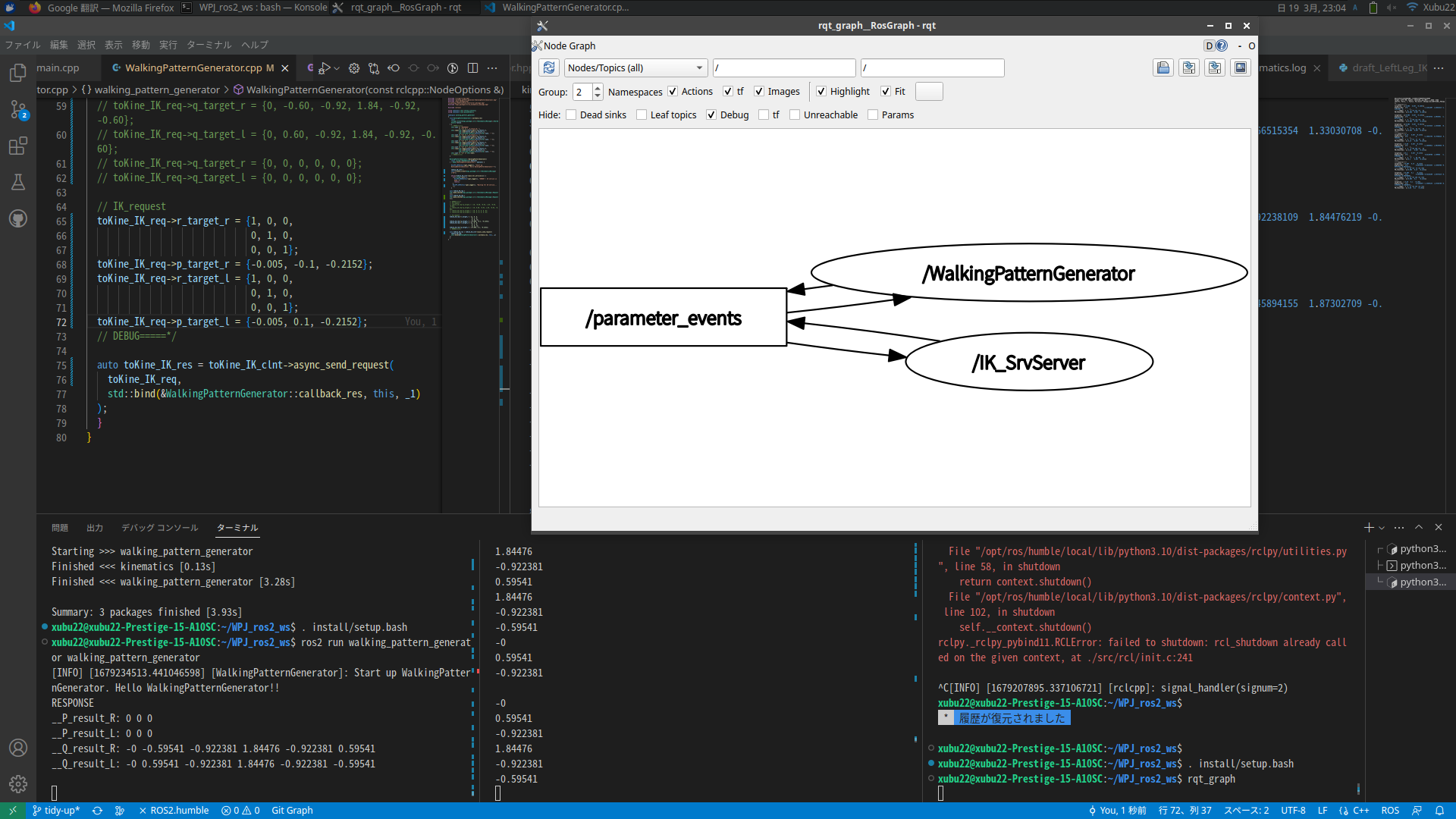Open the Extensions view

[17, 145]
